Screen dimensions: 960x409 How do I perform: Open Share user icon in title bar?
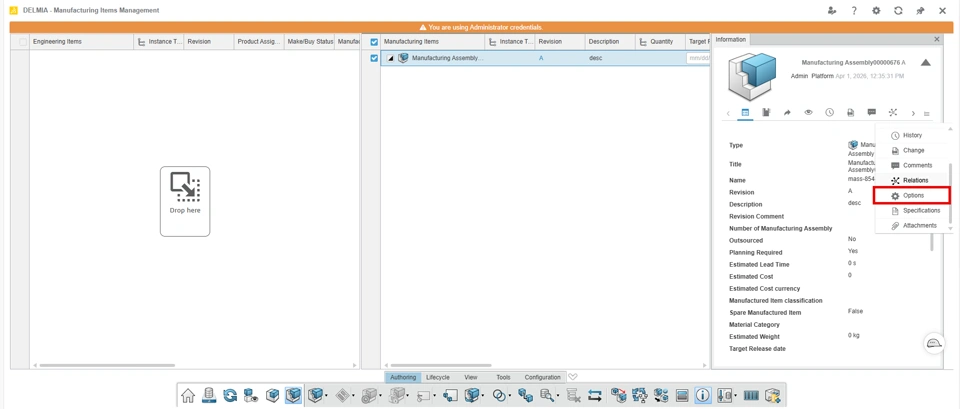(x=831, y=10)
